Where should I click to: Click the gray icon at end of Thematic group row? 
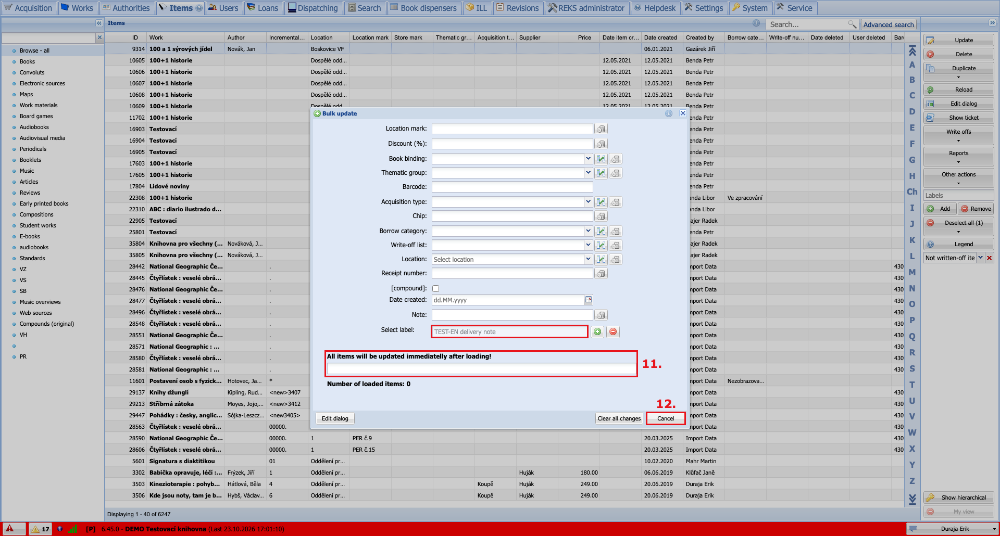pos(615,173)
